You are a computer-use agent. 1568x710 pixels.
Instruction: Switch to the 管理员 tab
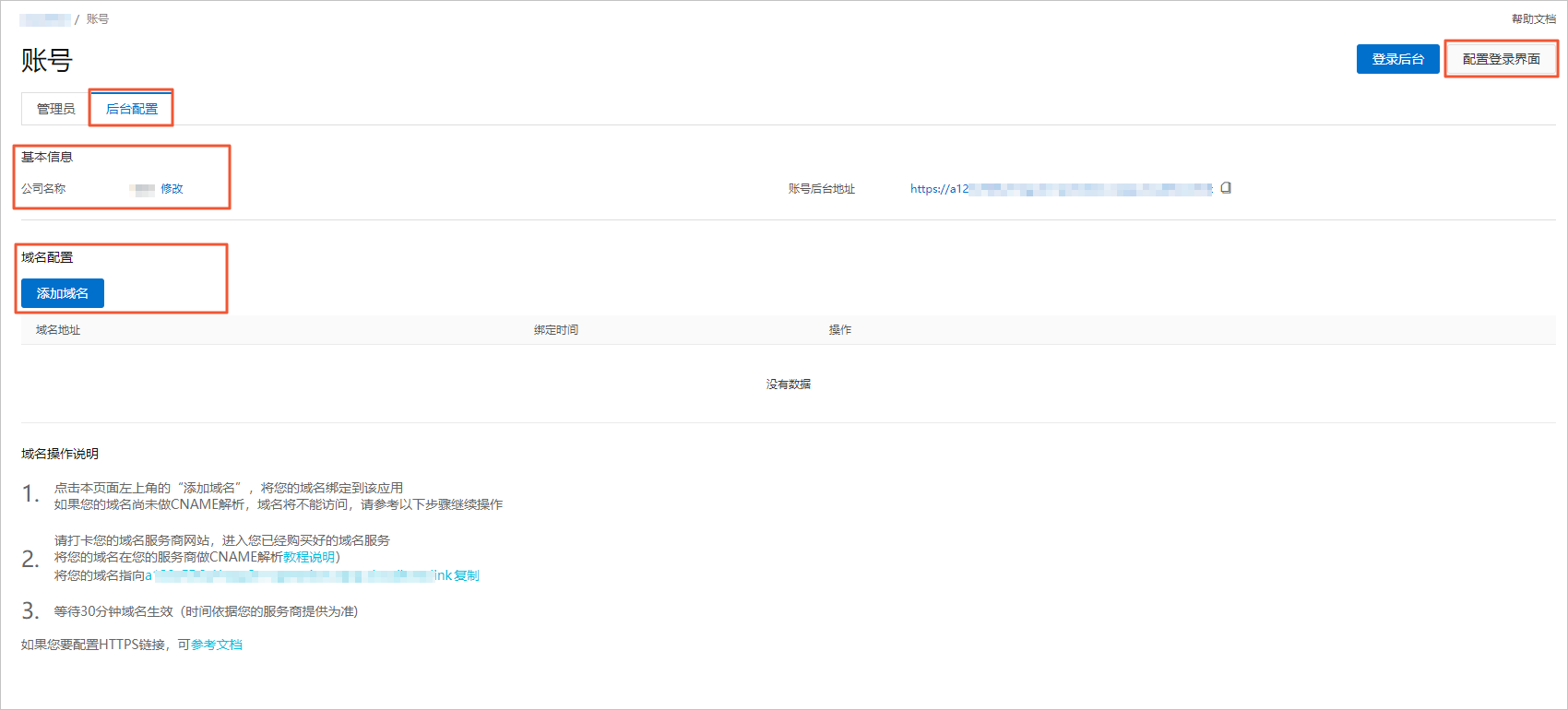click(x=55, y=109)
